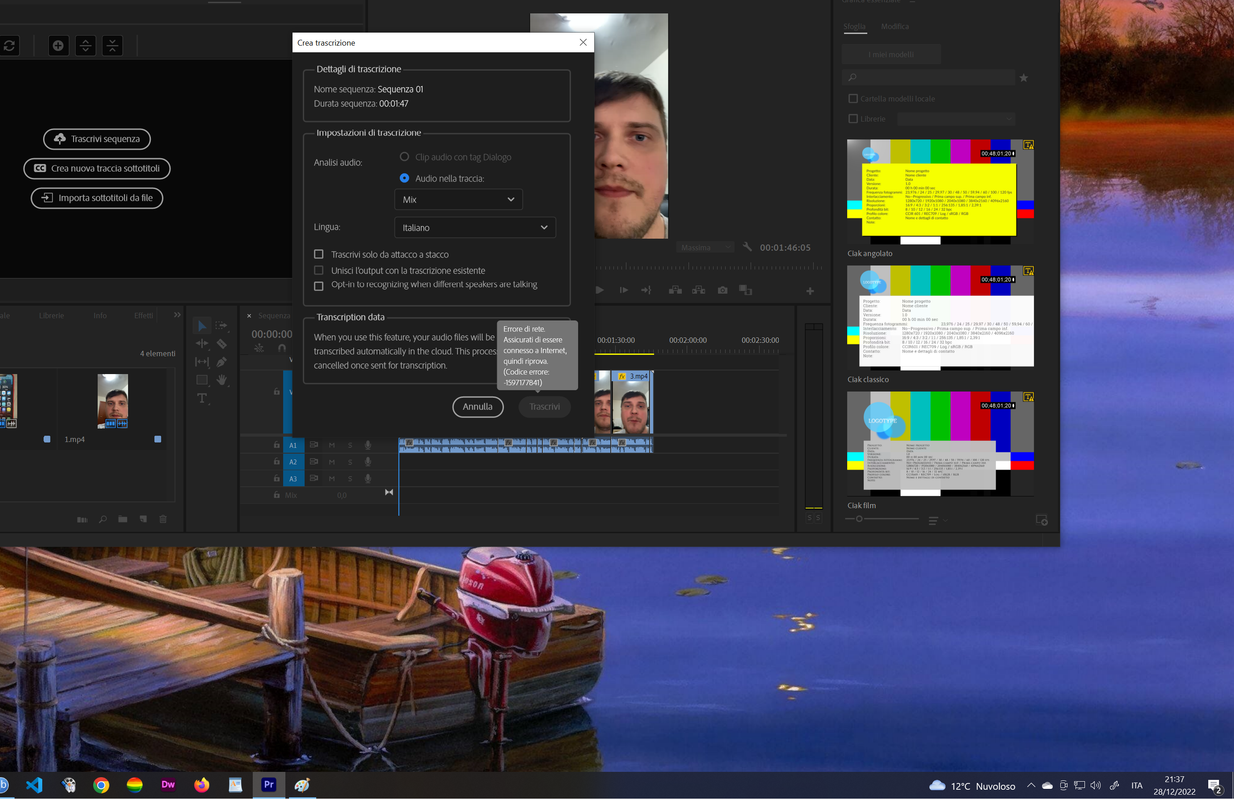The image size is (1234, 800).
Task: Click the add caption segment plus icon
Action: 58,46
